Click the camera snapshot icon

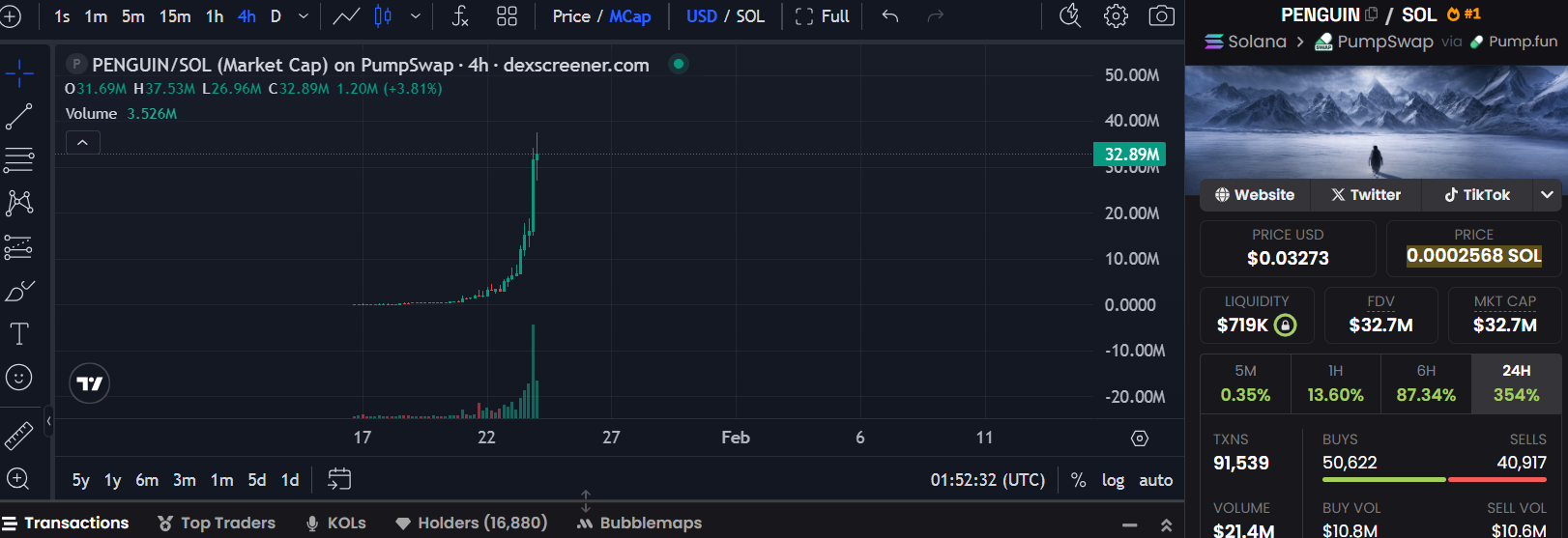1161,16
